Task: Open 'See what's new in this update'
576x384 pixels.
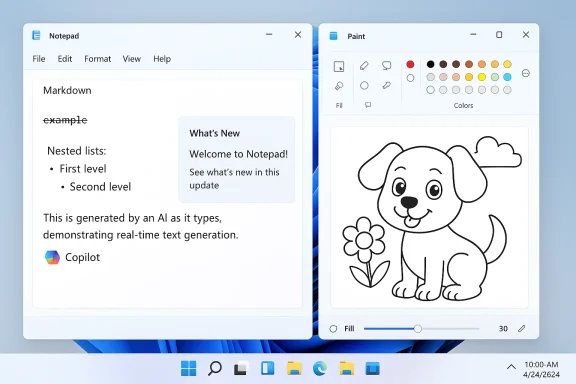Action: pos(234,179)
